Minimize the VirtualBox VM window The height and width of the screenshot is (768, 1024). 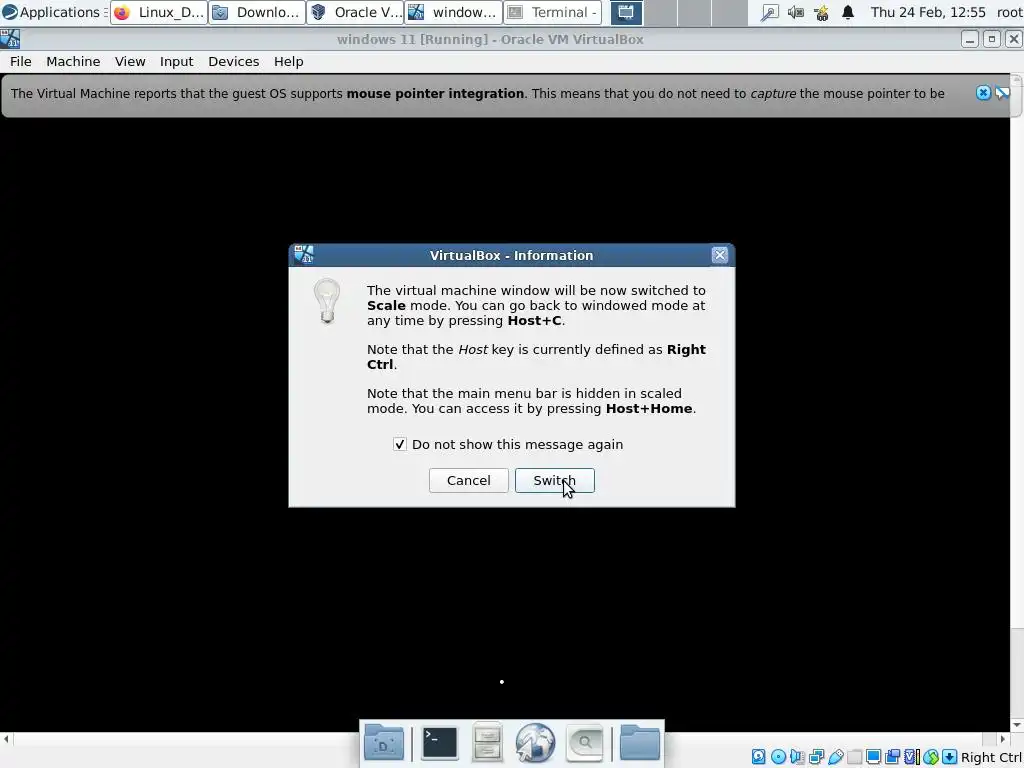(970, 39)
